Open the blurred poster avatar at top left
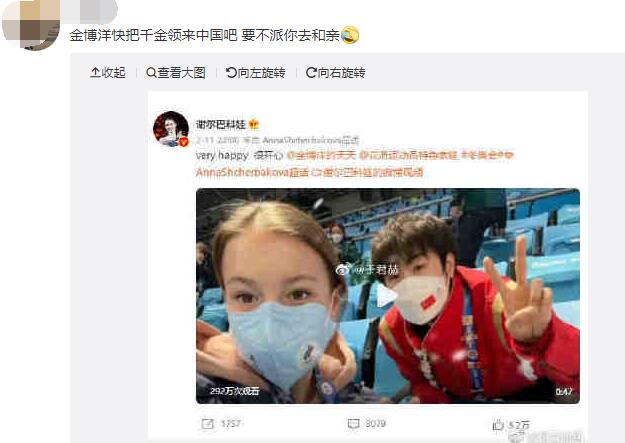625x443 pixels. (x=31, y=25)
